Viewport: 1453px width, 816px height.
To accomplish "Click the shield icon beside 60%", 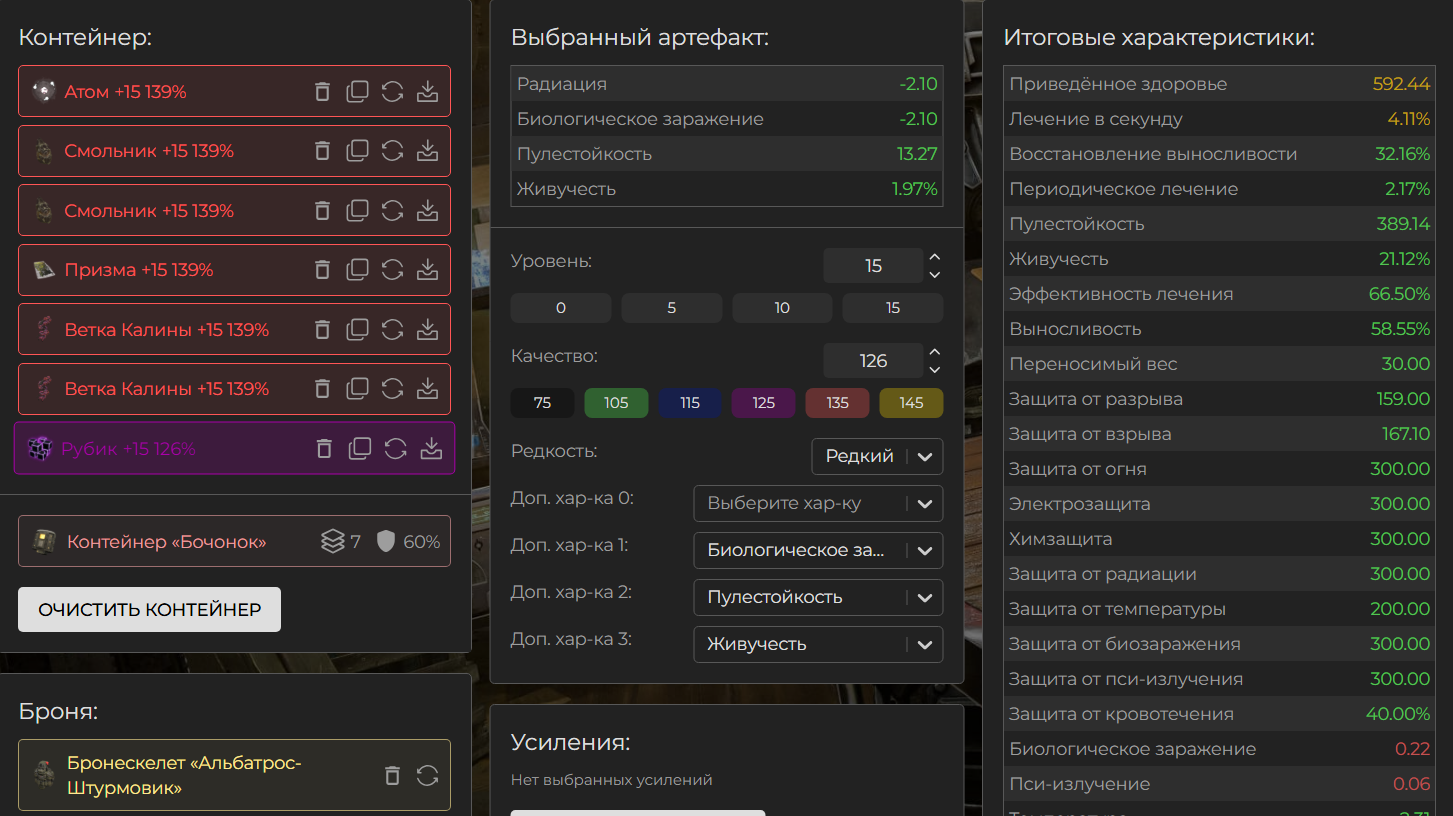I will (x=386, y=542).
